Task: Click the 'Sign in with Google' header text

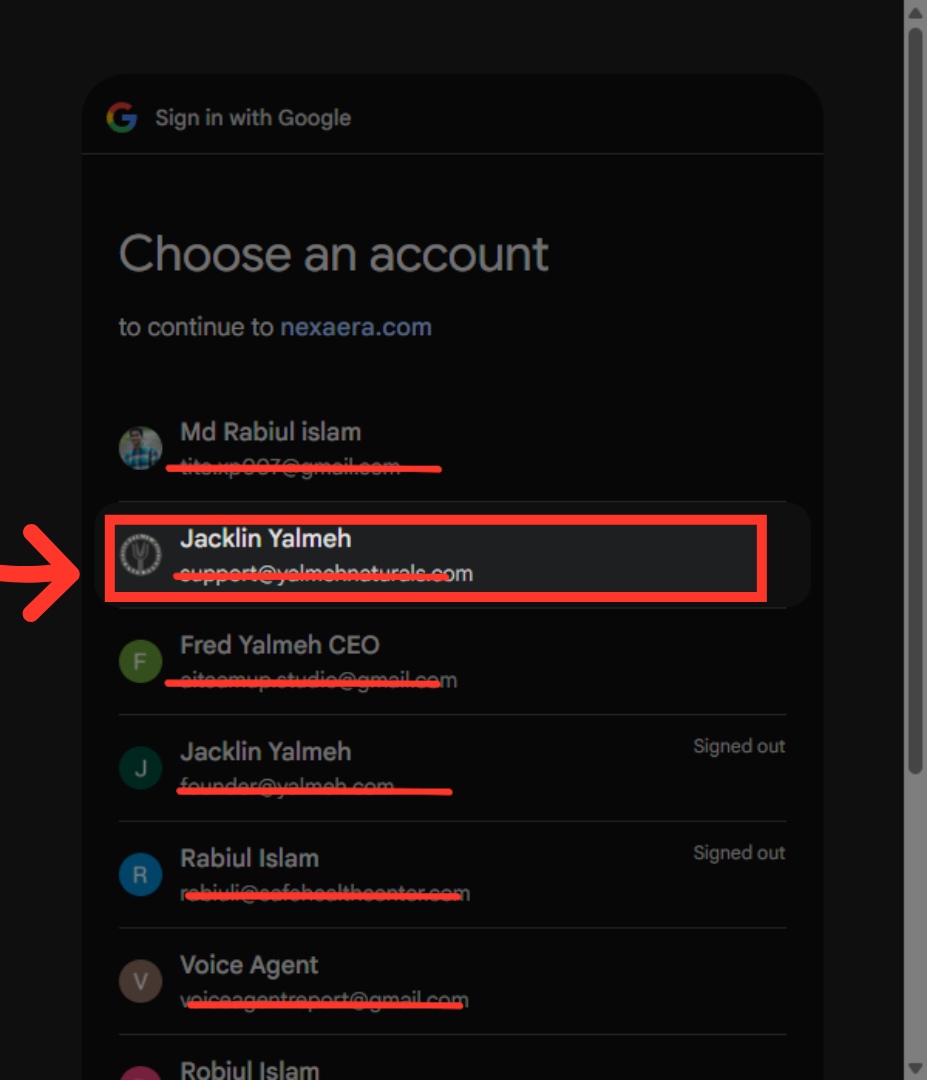Action: pyautogui.click(x=253, y=118)
